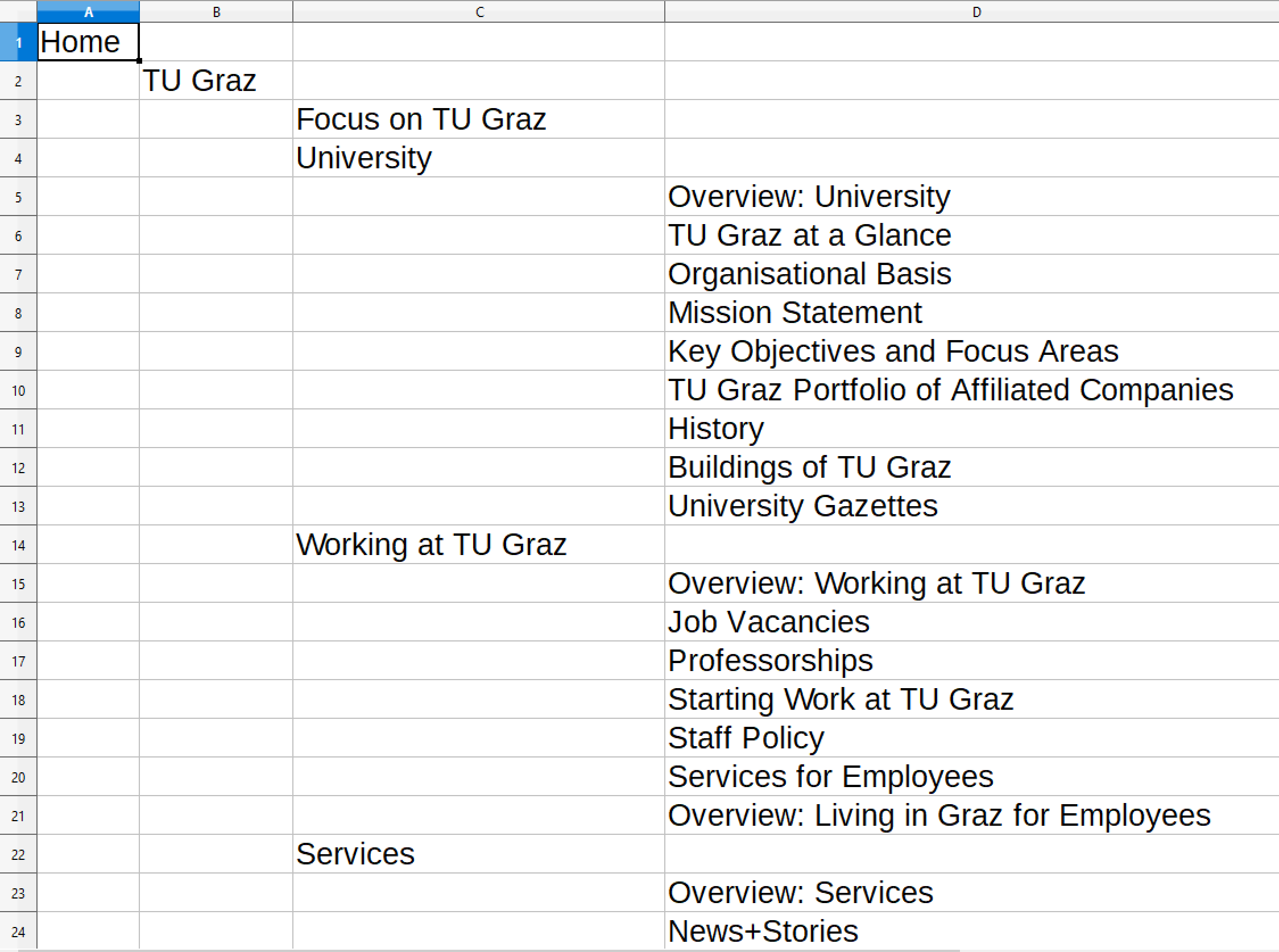Click the cell containing 'Home'

[x=88, y=42]
